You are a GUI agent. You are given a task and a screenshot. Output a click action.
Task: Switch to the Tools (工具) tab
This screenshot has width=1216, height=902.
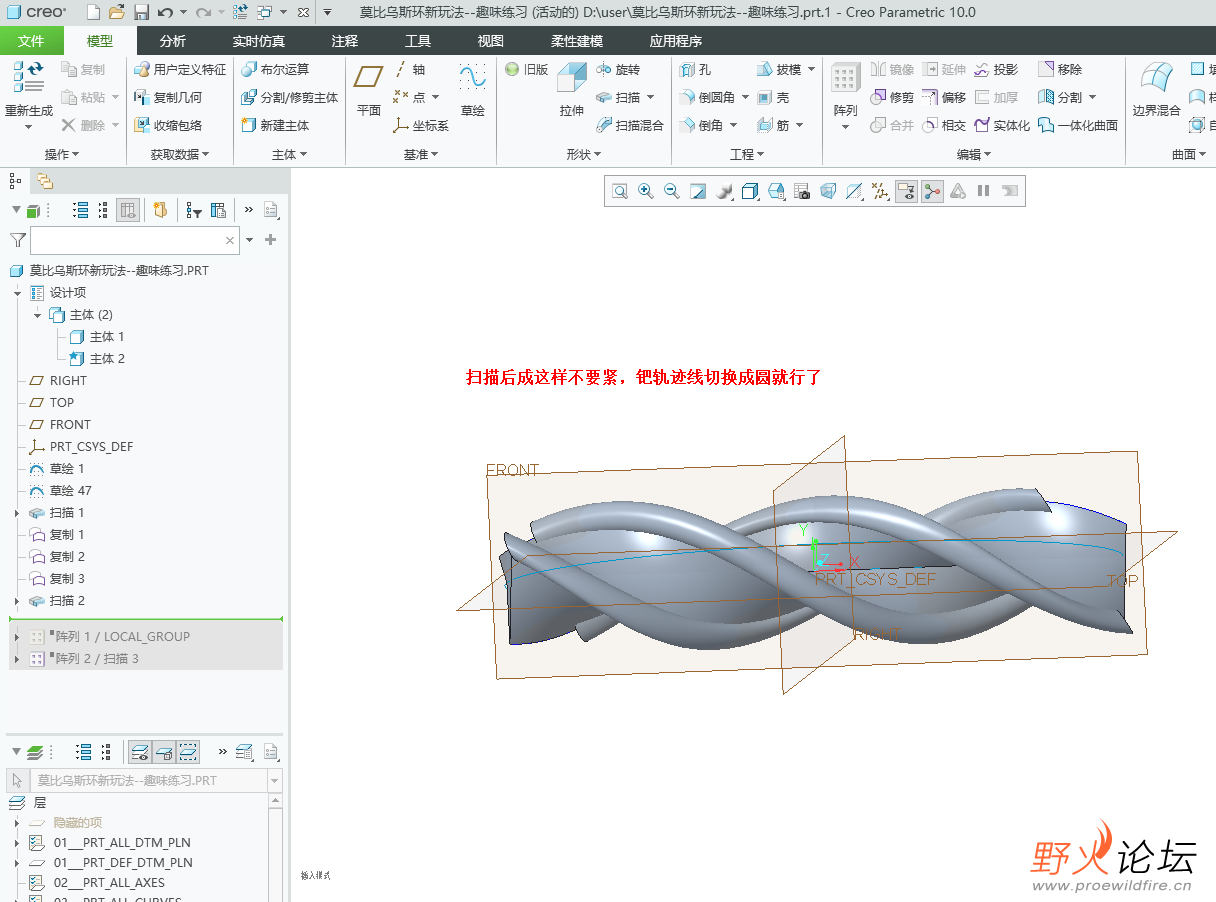(x=418, y=41)
